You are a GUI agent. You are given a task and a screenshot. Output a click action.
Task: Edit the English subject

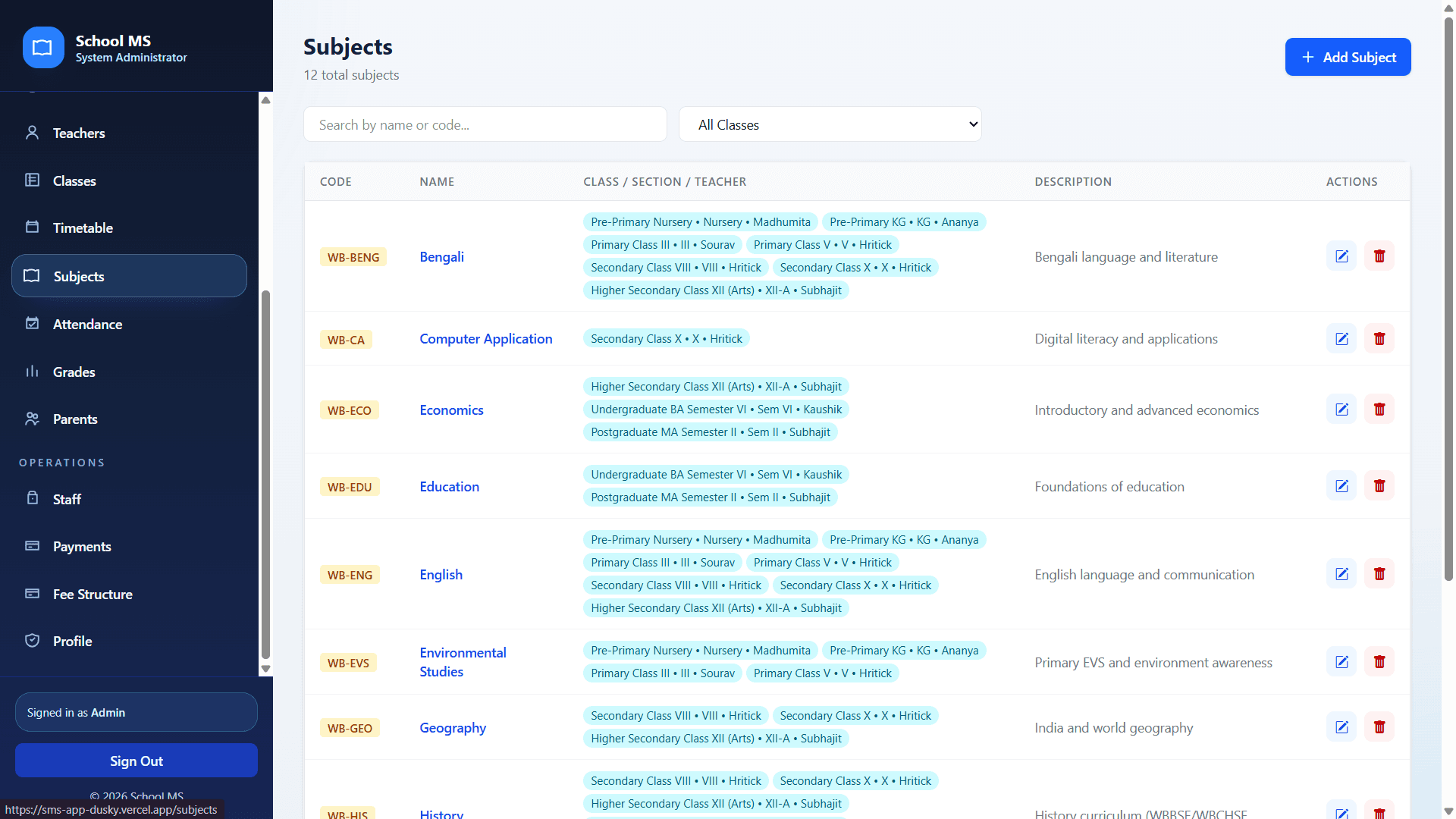pyautogui.click(x=1341, y=574)
